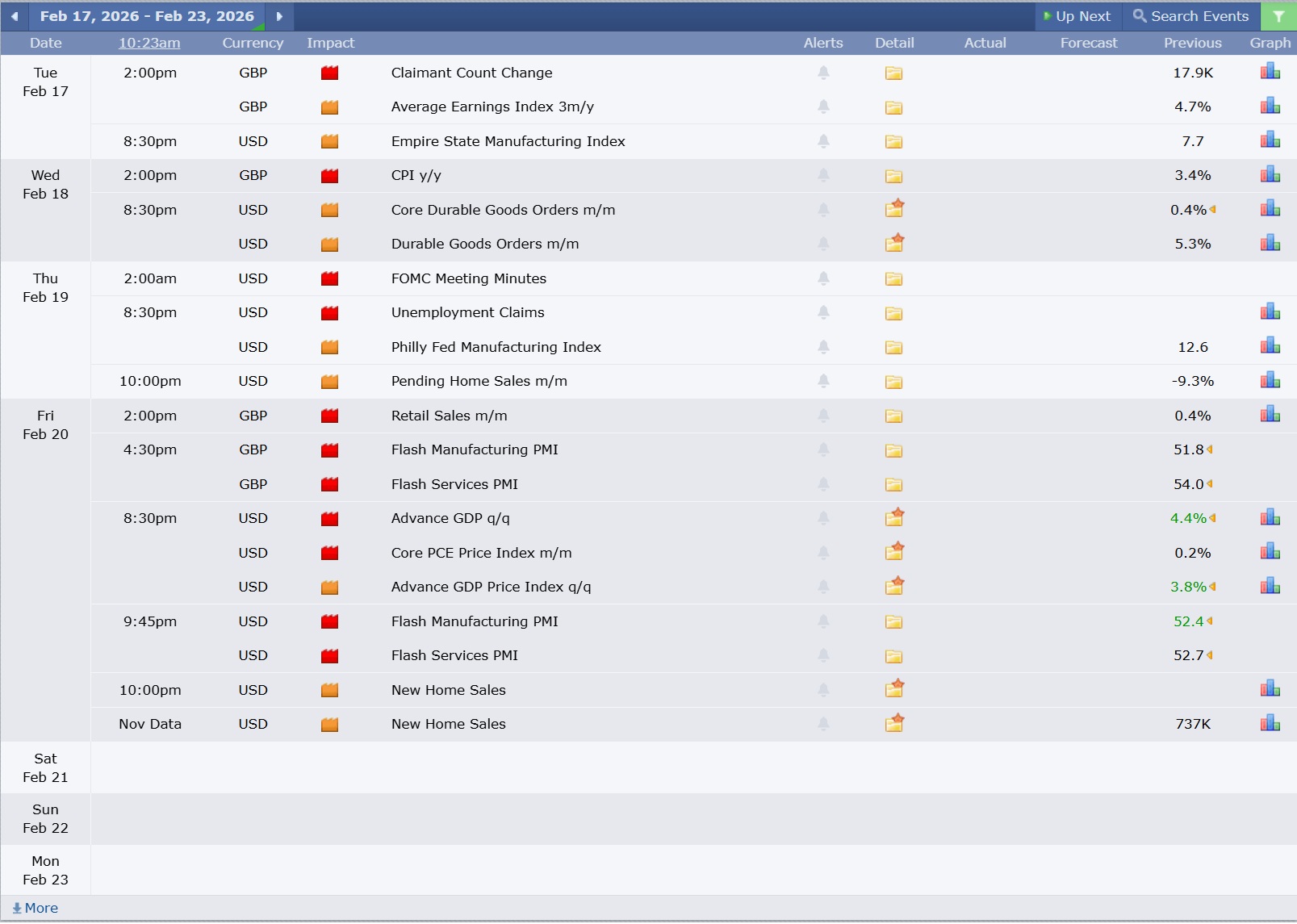
Task: Advance to next week with right arrow
Action: click(x=279, y=16)
